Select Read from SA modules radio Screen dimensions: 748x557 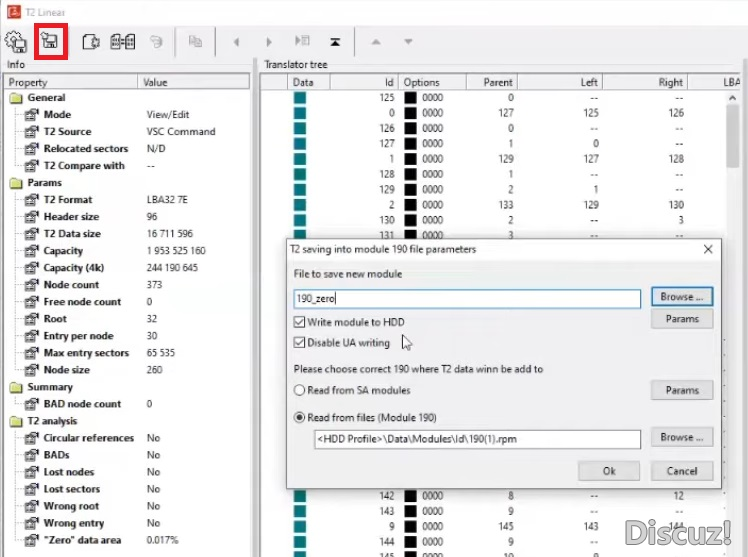299,390
